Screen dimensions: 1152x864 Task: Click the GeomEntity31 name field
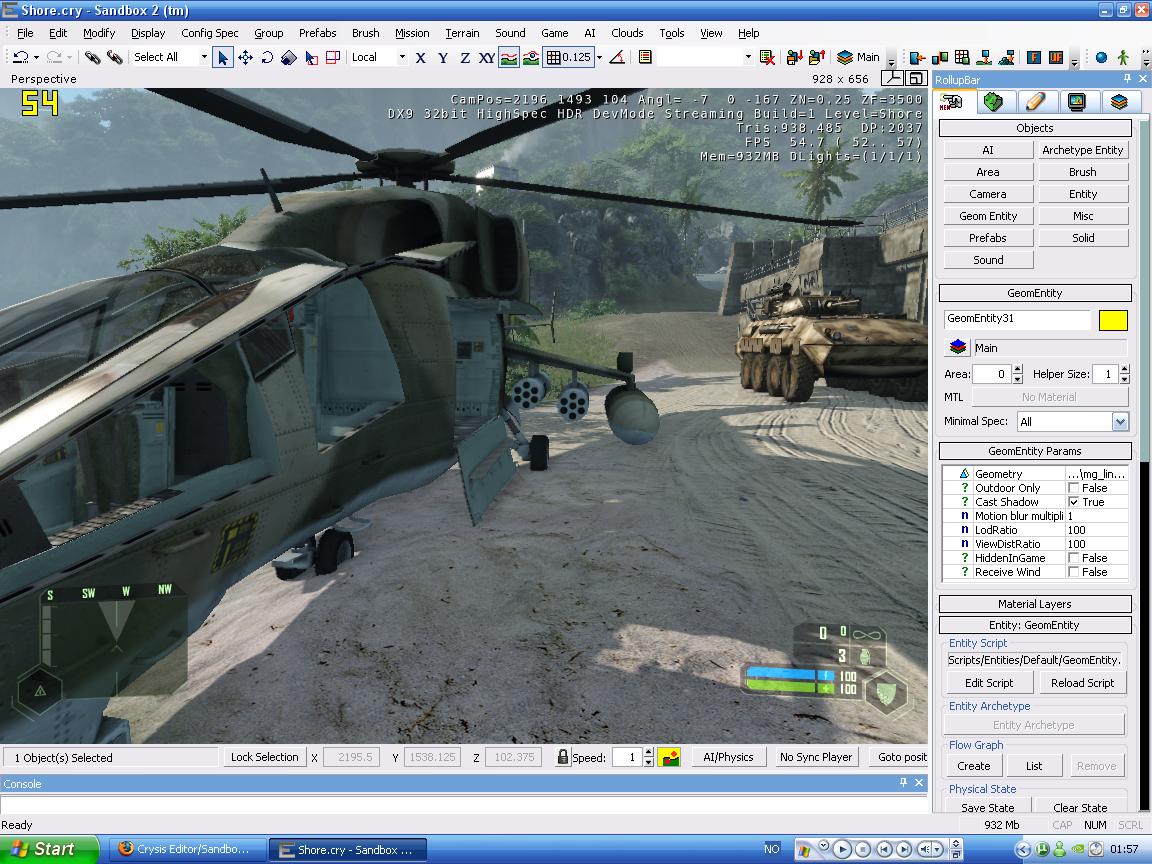click(1018, 319)
